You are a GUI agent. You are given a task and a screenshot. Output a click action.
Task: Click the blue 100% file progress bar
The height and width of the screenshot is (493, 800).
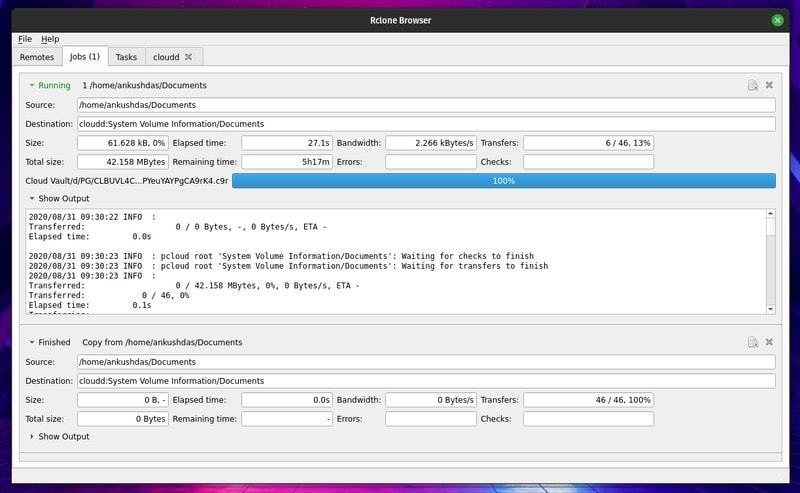[x=503, y=181]
